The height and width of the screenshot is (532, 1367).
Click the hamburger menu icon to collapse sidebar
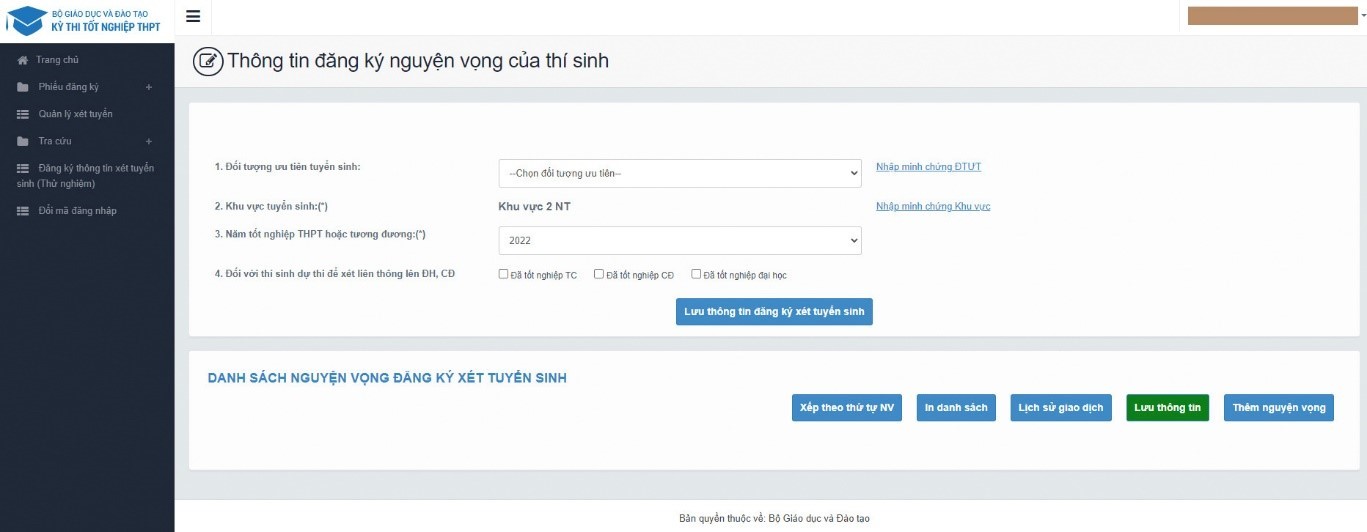(193, 16)
